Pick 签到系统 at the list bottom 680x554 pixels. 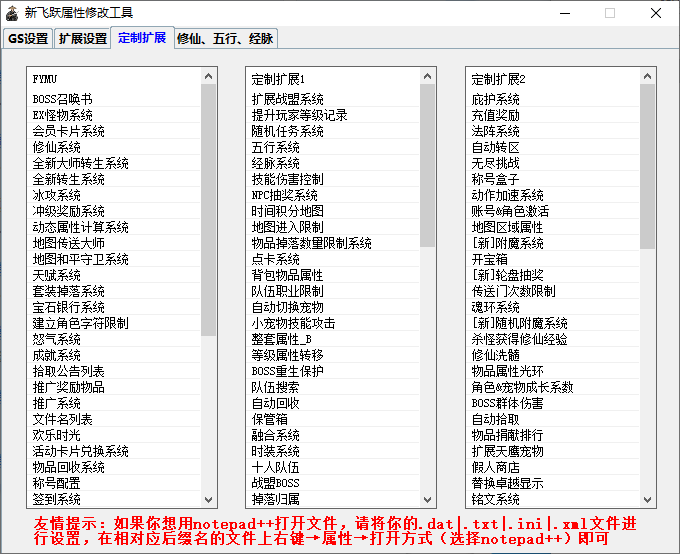point(56,499)
